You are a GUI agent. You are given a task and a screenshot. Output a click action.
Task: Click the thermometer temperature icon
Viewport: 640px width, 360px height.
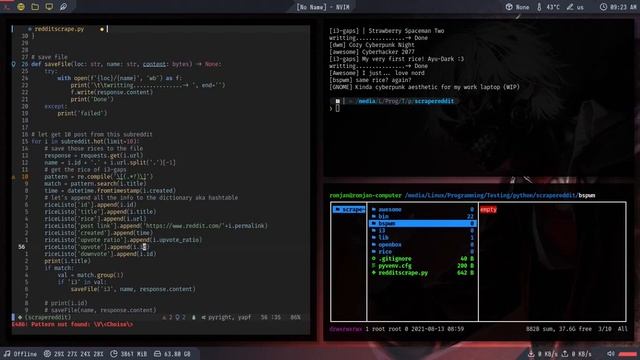(539, 7)
